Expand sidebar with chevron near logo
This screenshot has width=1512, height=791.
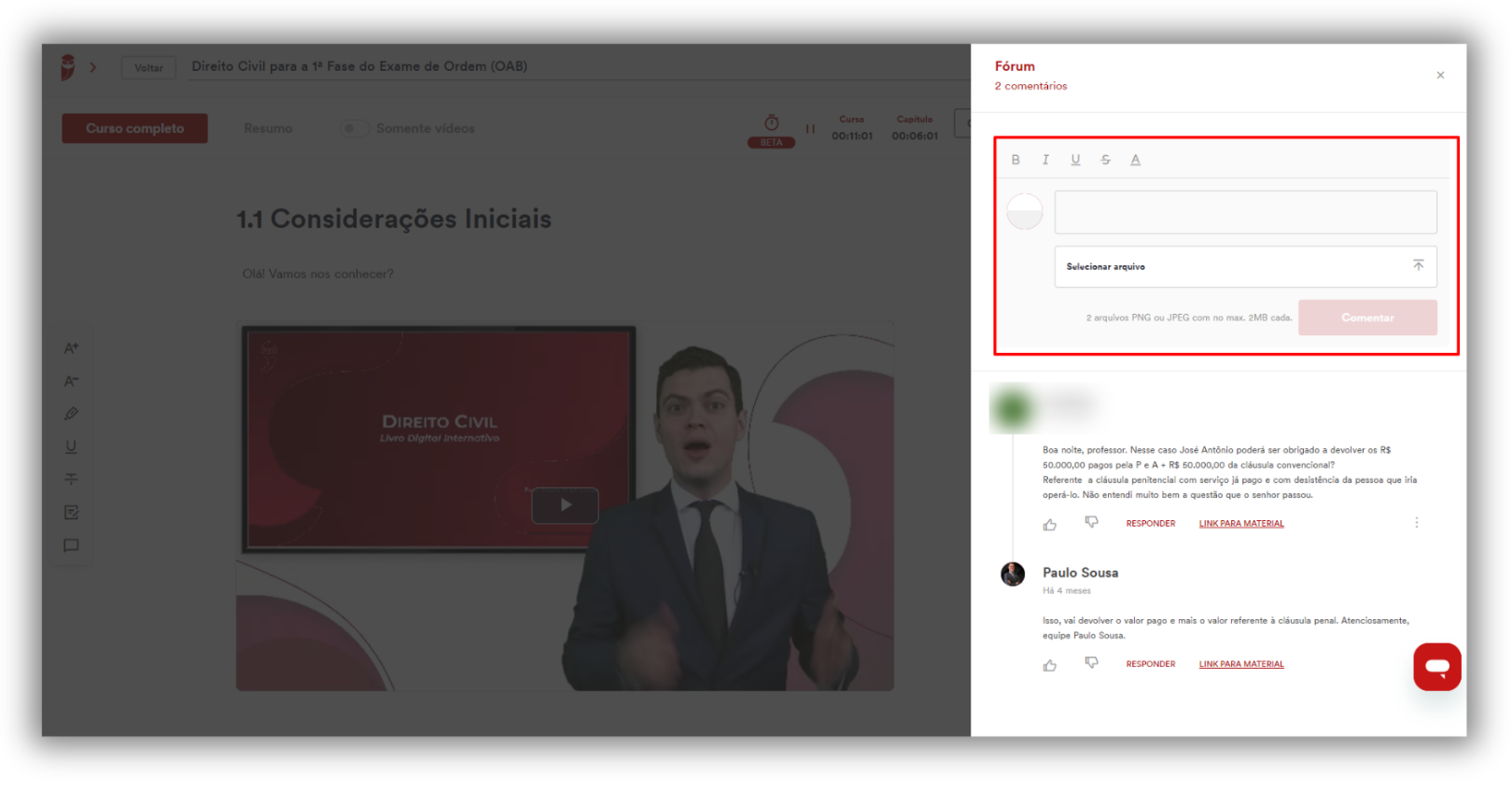click(92, 67)
